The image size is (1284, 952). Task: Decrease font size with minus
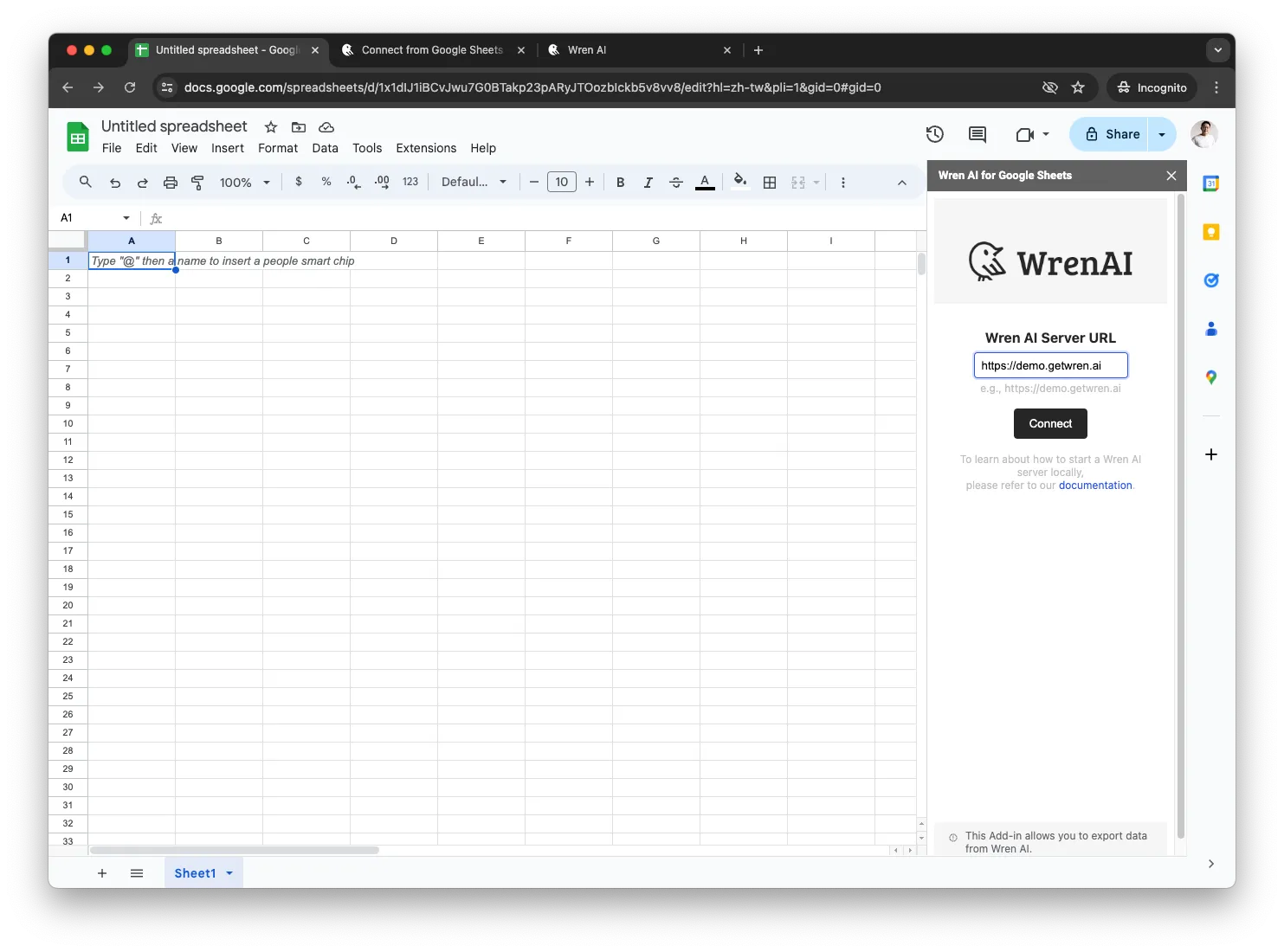(x=534, y=182)
